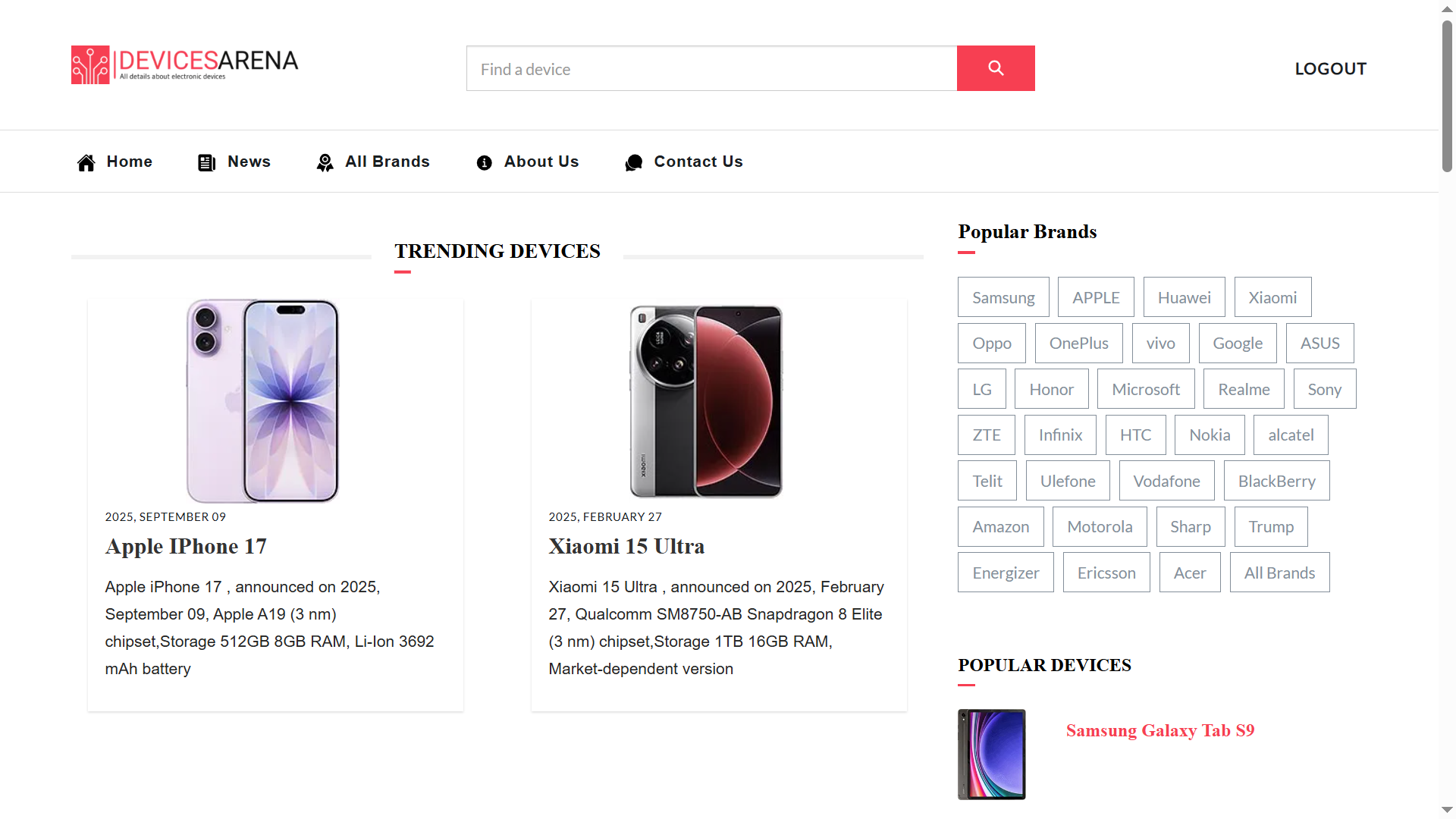The image size is (1456, 819).
Task: Click the Samsung Galaxy Tab S9 thumbnail
Action: click(991, 754)
